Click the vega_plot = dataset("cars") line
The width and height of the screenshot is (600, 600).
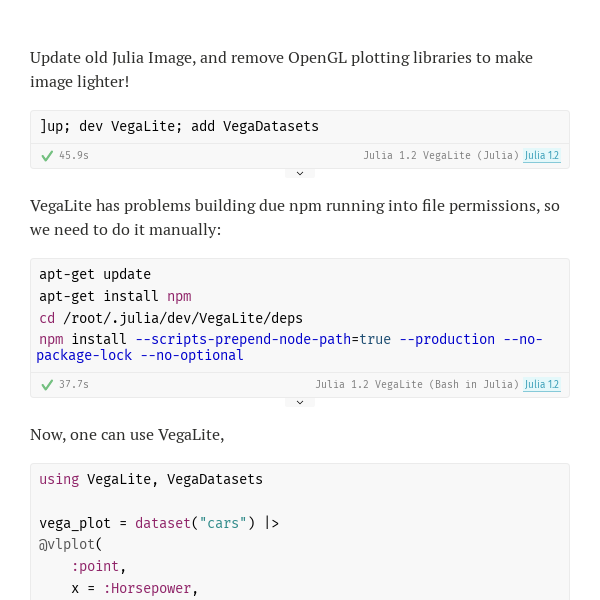point(159,523)
